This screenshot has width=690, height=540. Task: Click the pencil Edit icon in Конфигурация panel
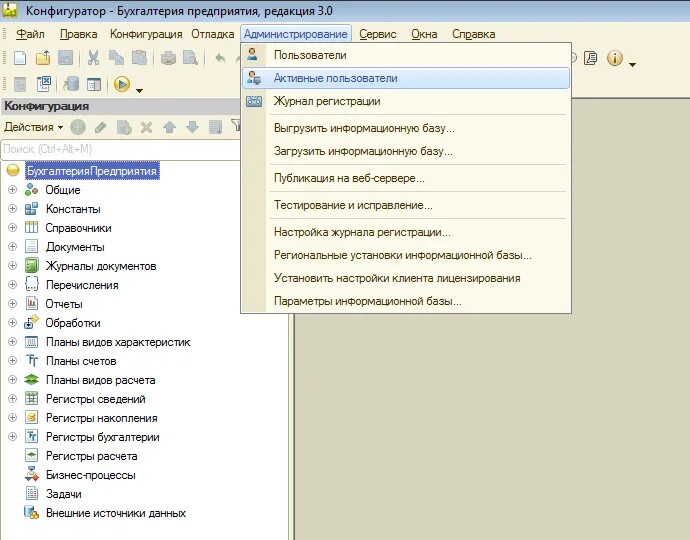(101, 127)
